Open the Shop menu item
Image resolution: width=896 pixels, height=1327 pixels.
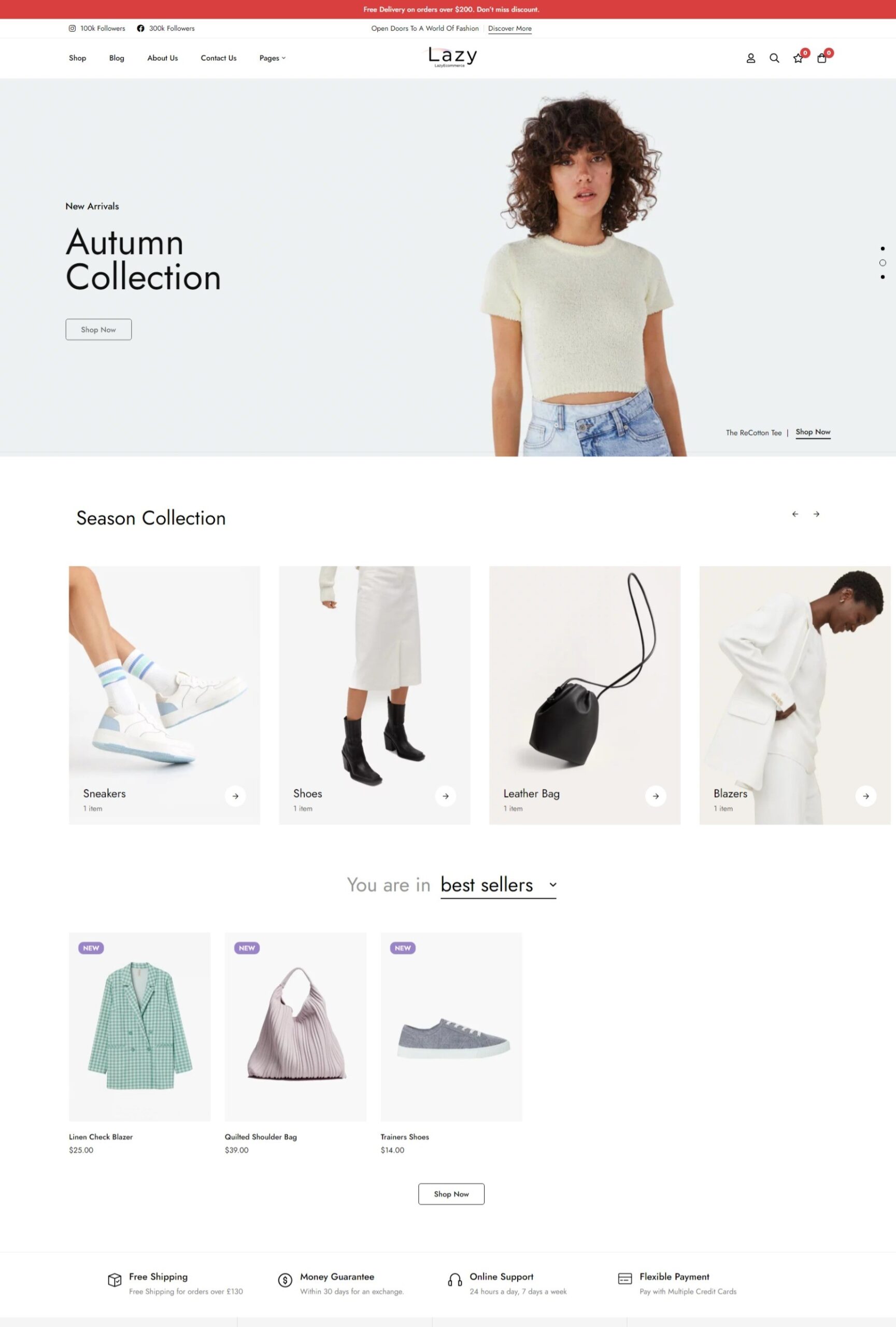click(78, 58)
